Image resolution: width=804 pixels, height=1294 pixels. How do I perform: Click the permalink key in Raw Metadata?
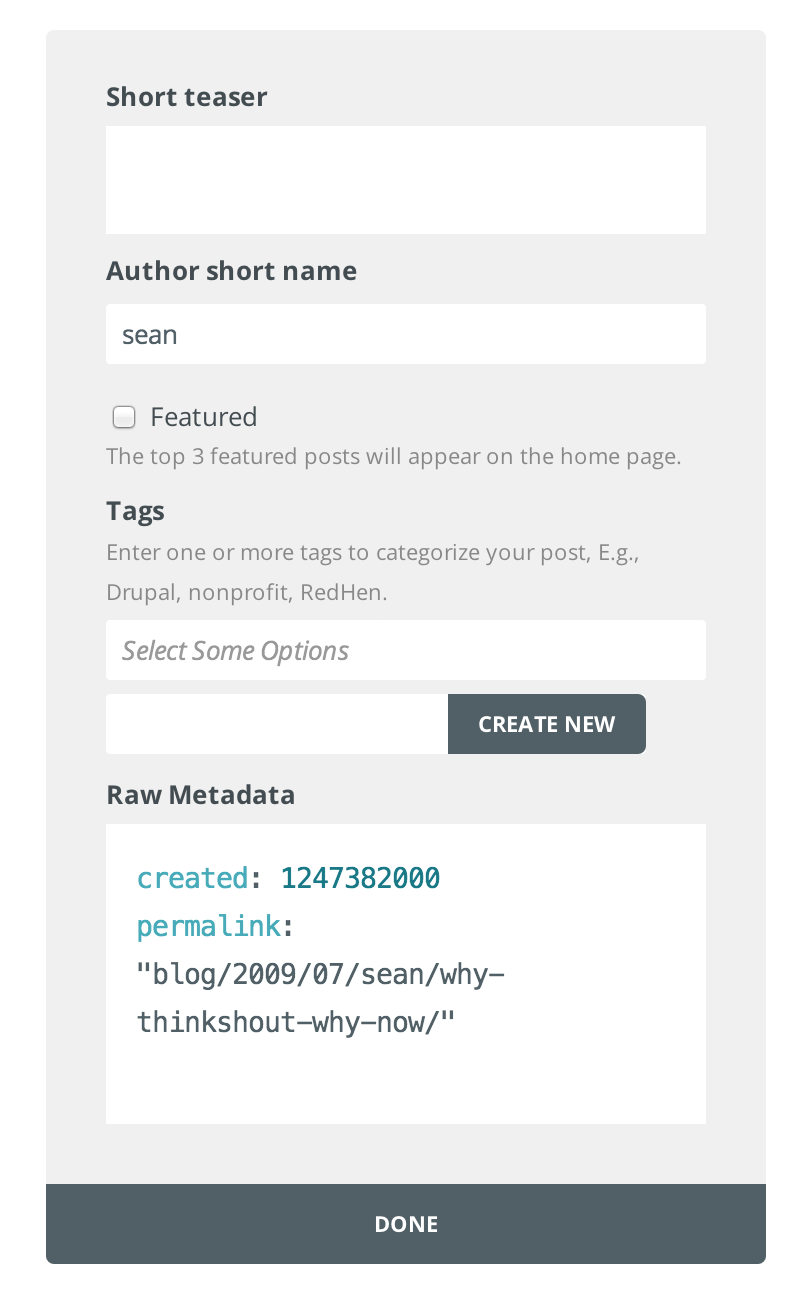coord(209,927)
